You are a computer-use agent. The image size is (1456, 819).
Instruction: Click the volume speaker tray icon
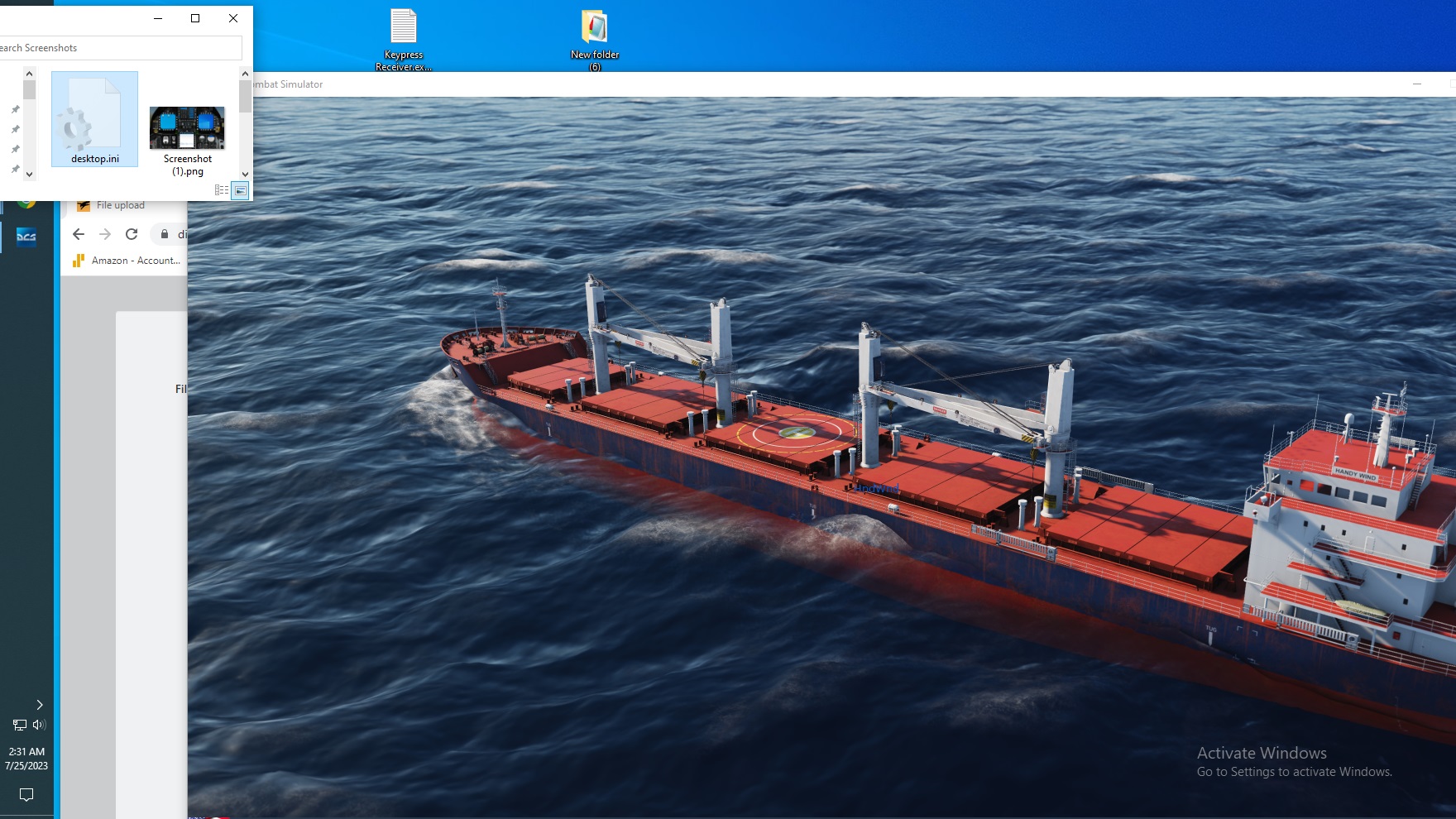tap(39, 725)
